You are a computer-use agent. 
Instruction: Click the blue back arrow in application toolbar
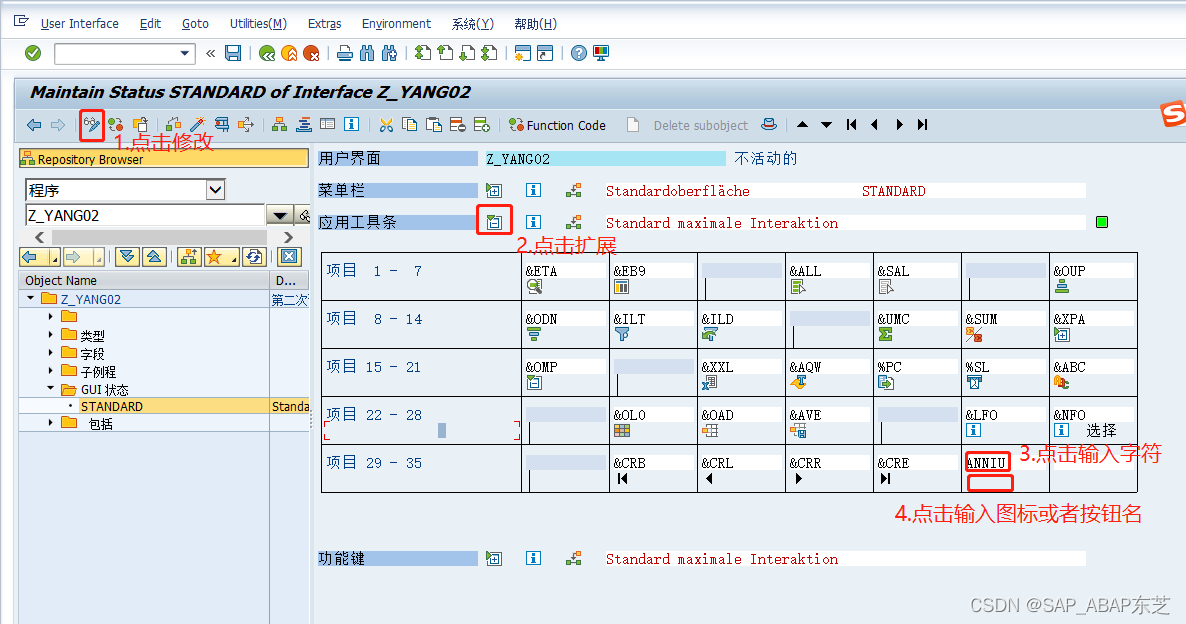coord(34,125)
